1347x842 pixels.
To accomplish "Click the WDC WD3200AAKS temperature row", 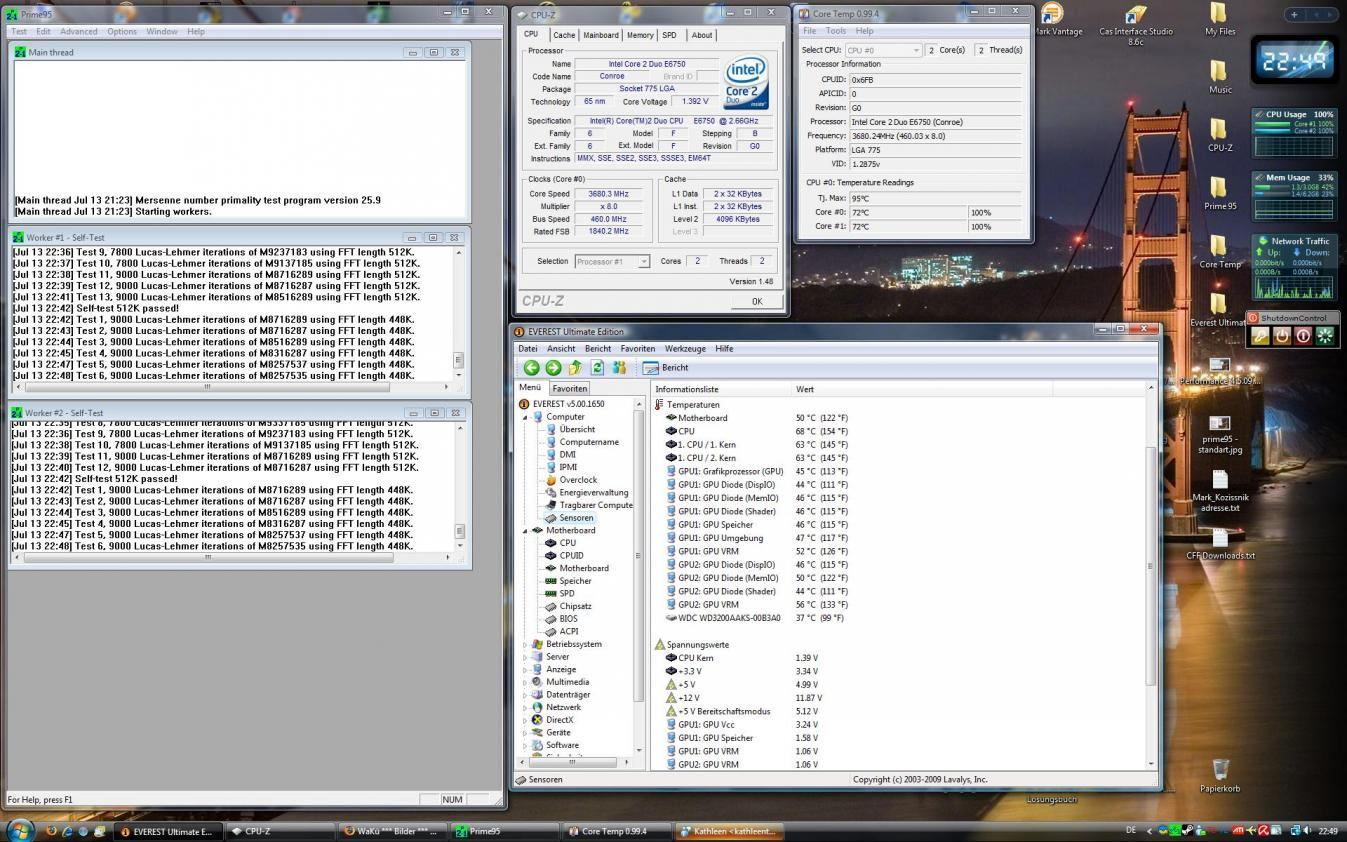I will 756,618.
